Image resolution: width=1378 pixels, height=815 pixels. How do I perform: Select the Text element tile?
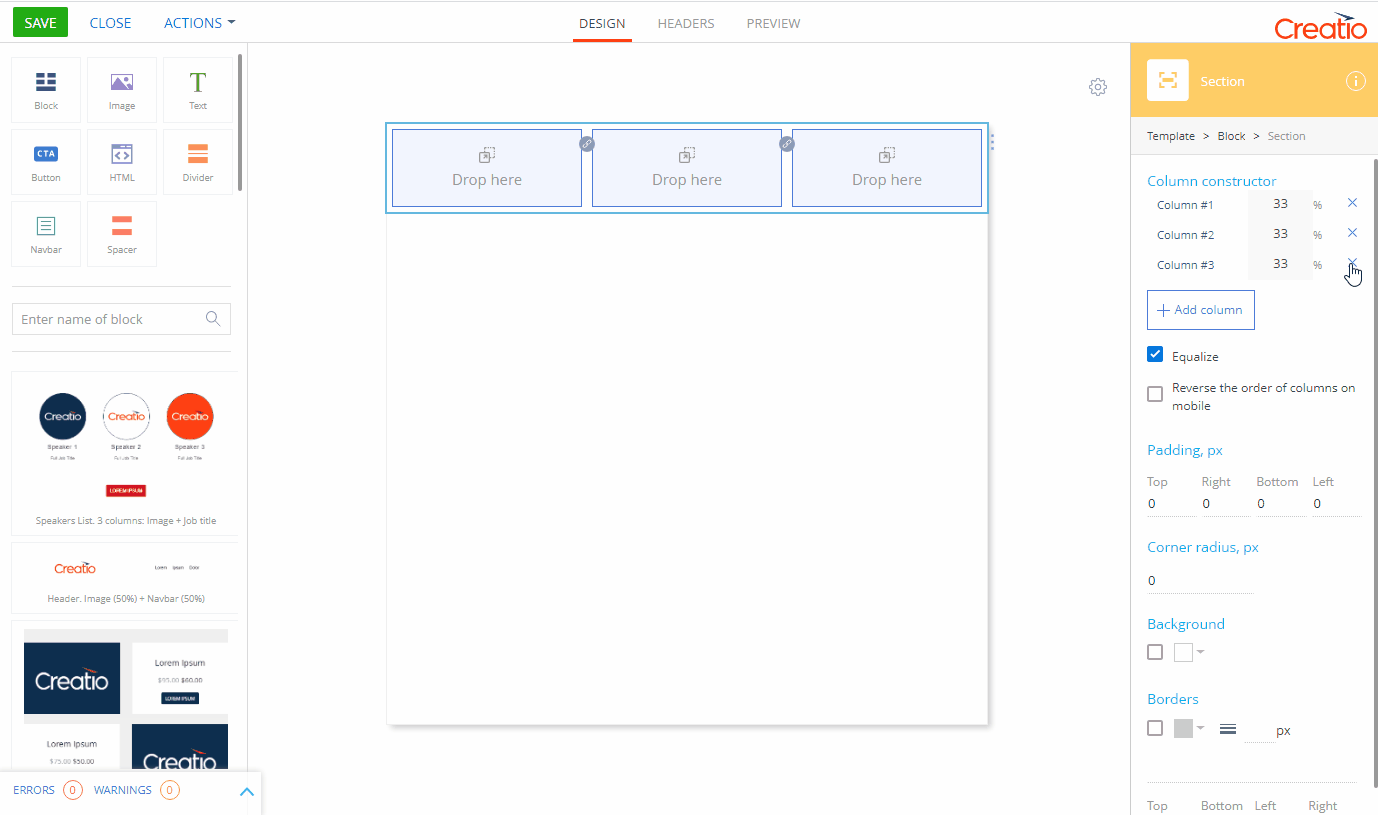click(x=198, y=90)
